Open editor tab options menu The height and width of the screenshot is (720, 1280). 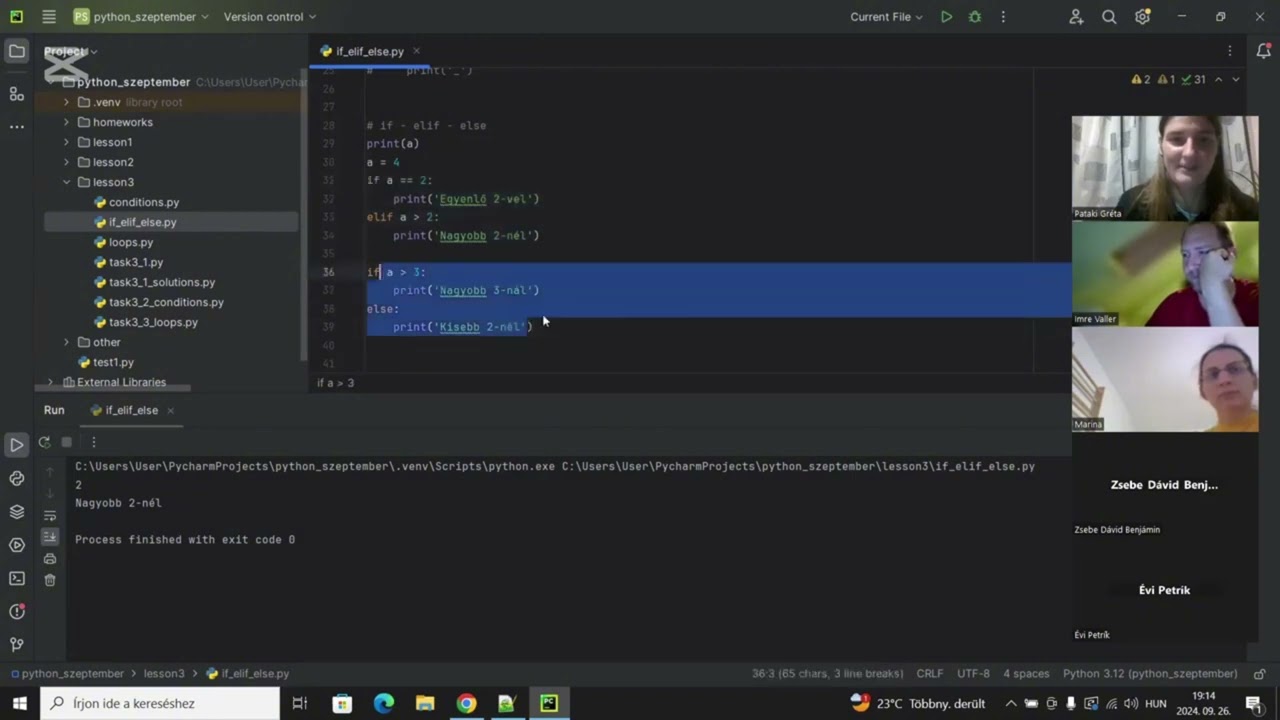point(1230,51)
